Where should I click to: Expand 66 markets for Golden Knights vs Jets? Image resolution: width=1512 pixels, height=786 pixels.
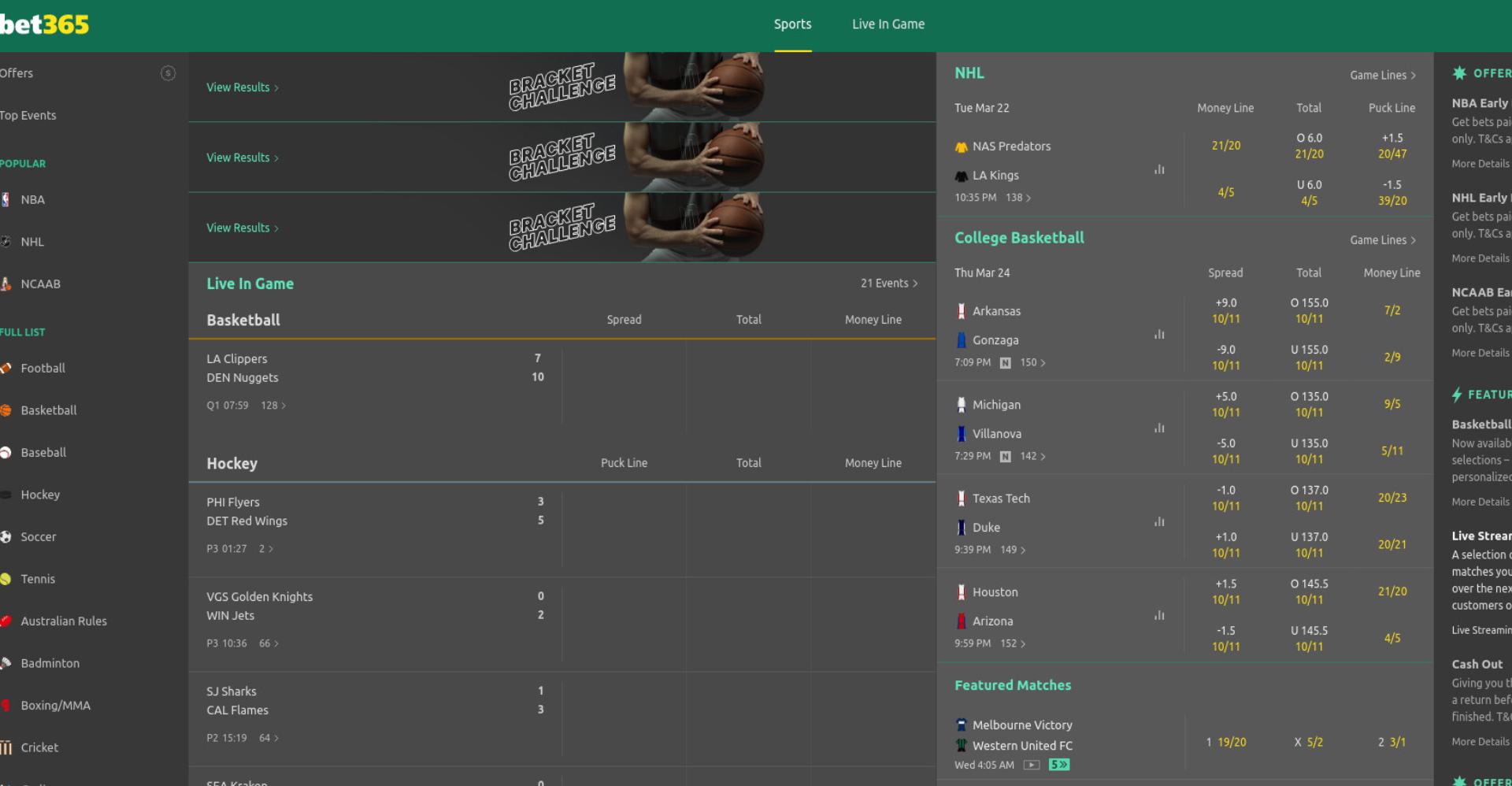[x=269, y=643]
